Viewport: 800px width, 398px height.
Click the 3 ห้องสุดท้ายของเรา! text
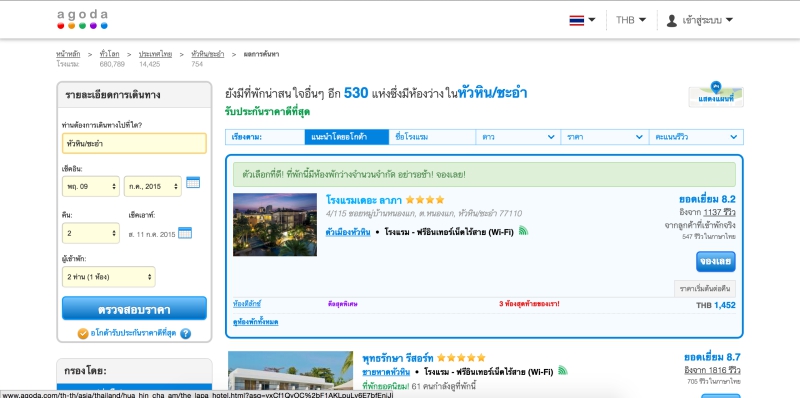(x=529, y=304)
